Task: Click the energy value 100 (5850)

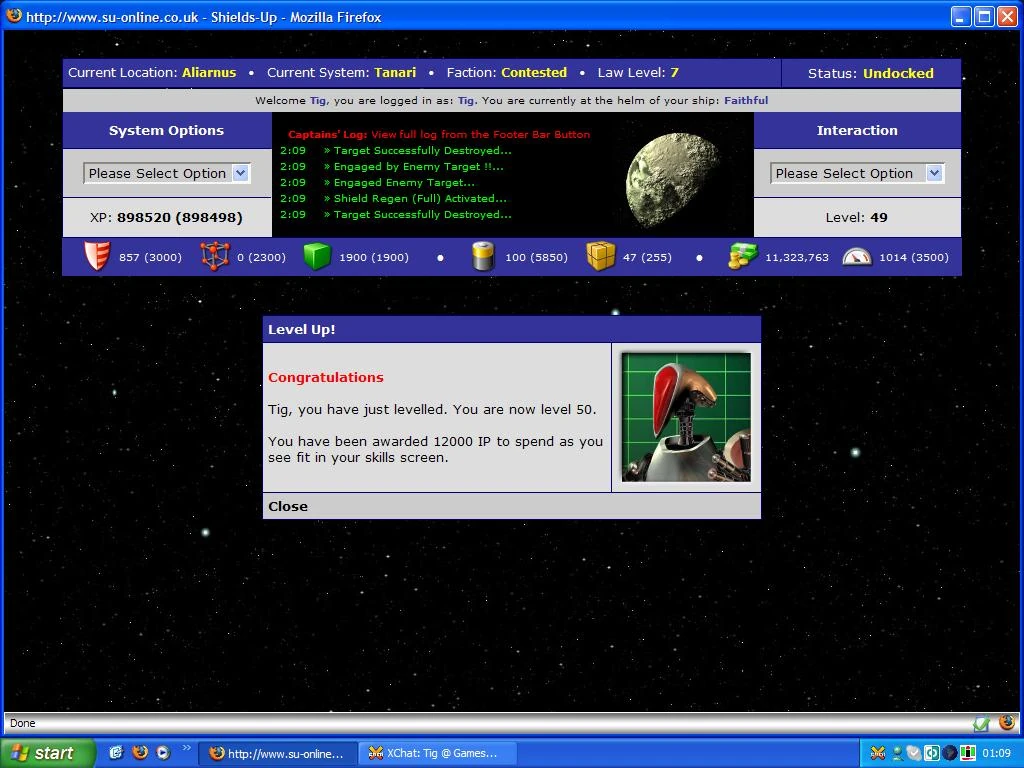Action: pos(536,257)
